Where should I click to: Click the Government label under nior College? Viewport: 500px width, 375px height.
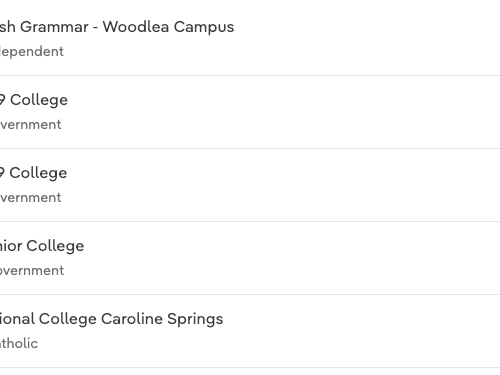32,271
